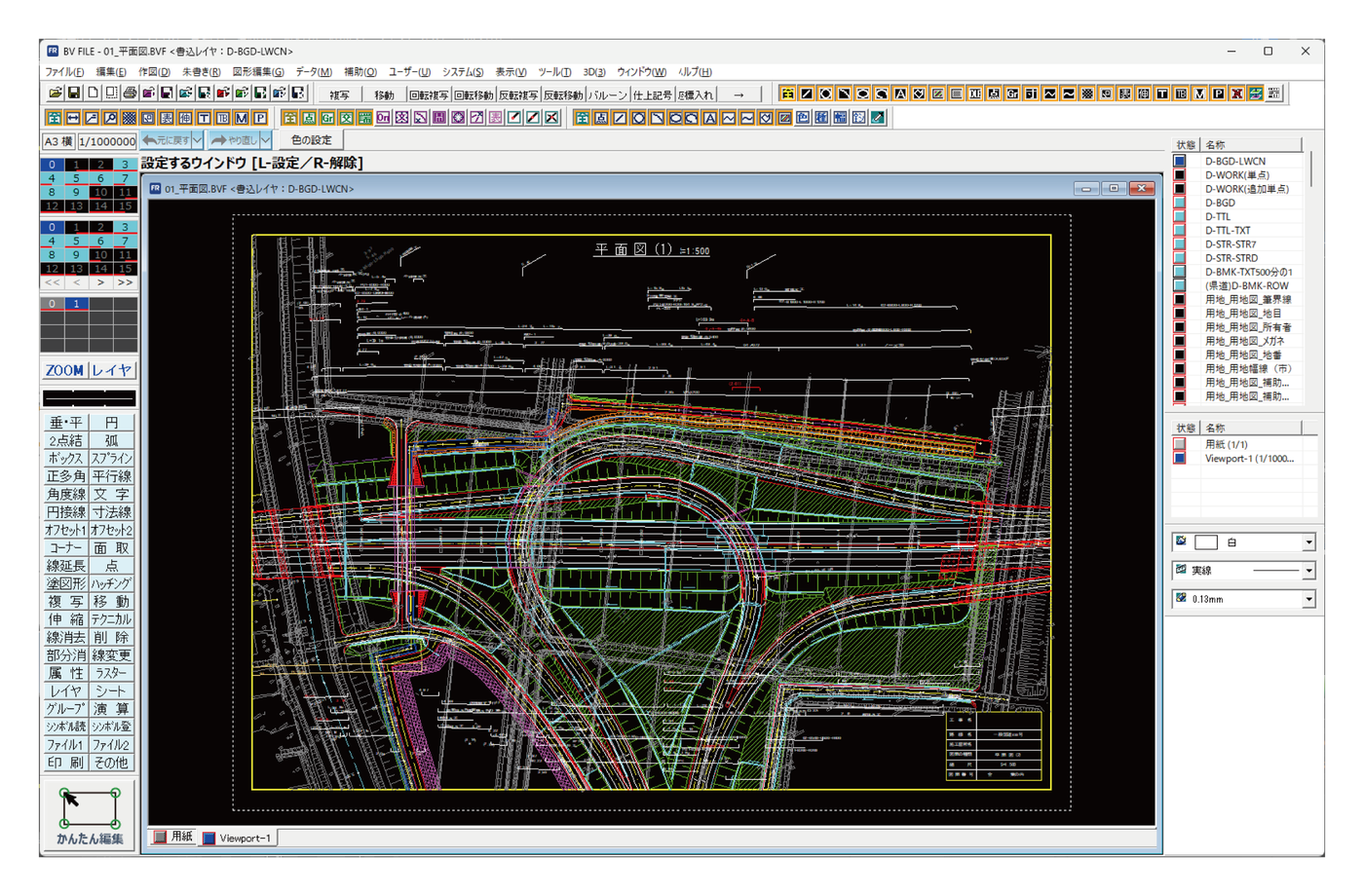Click the かんたん編集 easy edit icon
The image size is (1364, 896).
(x=89, y=816)
